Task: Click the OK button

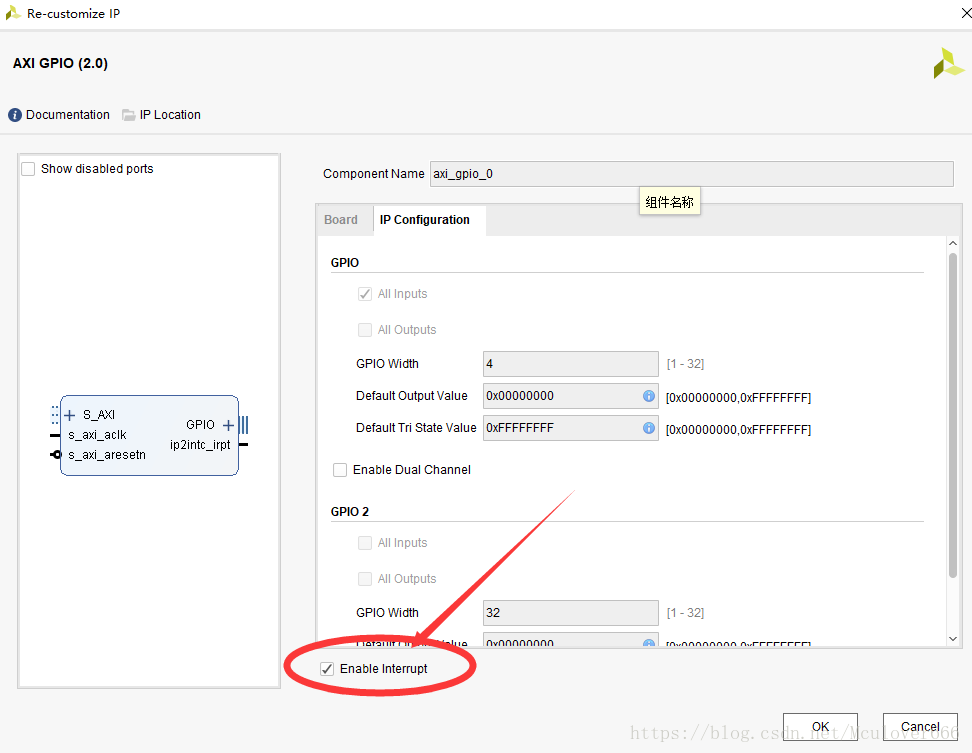Action: pos(820,726)
